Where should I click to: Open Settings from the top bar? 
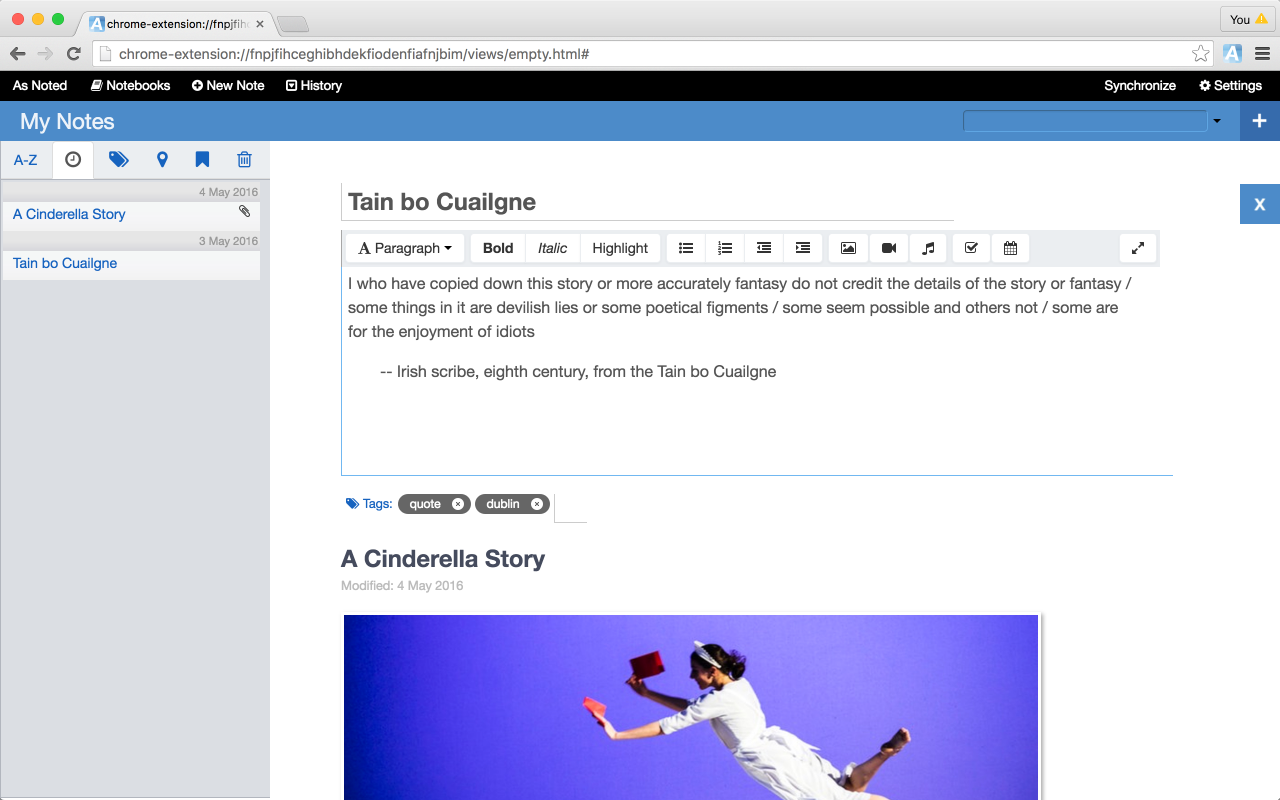click(x=1231, y=86)
